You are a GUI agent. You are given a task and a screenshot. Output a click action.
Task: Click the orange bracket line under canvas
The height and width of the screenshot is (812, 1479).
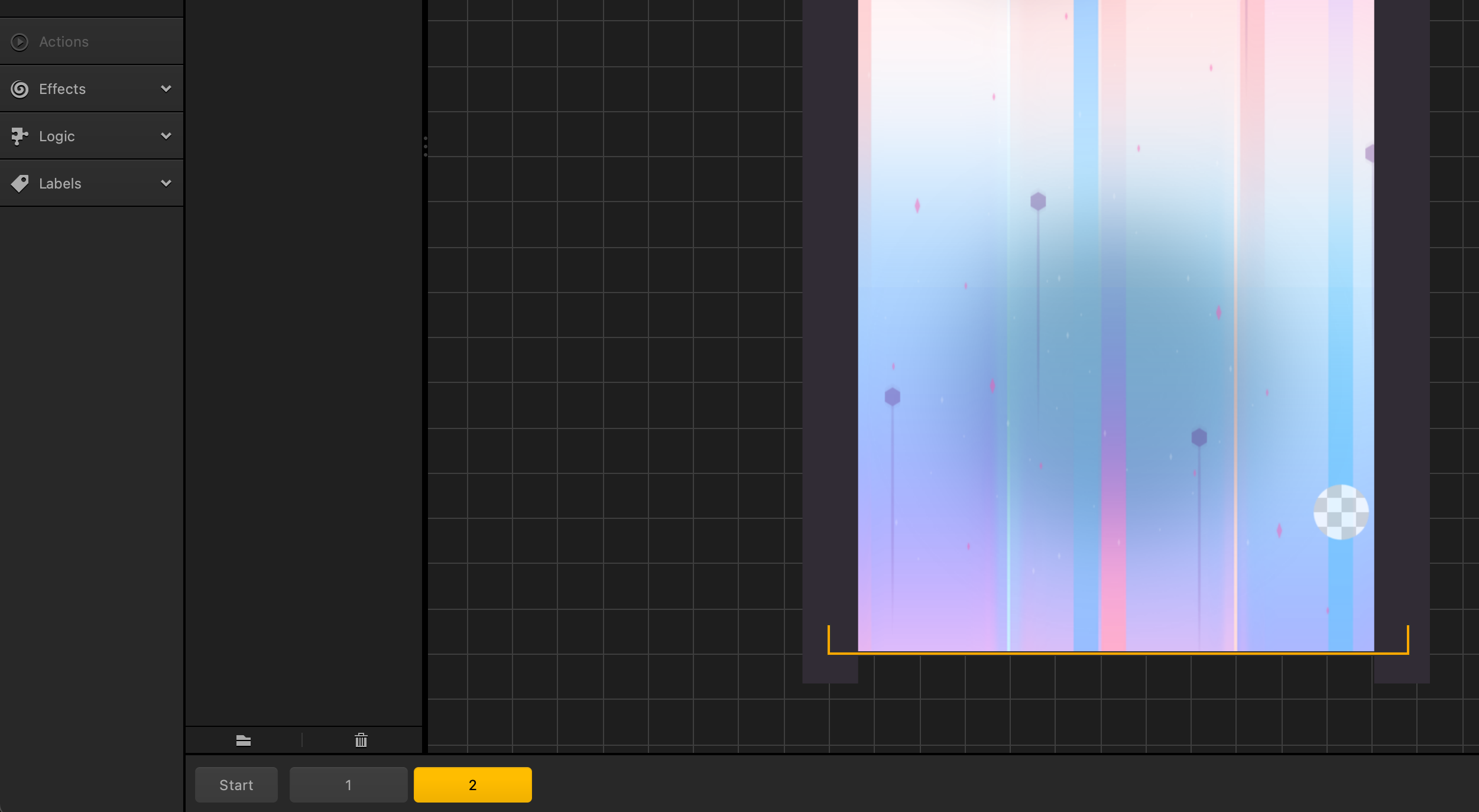tap(1117, 653)
